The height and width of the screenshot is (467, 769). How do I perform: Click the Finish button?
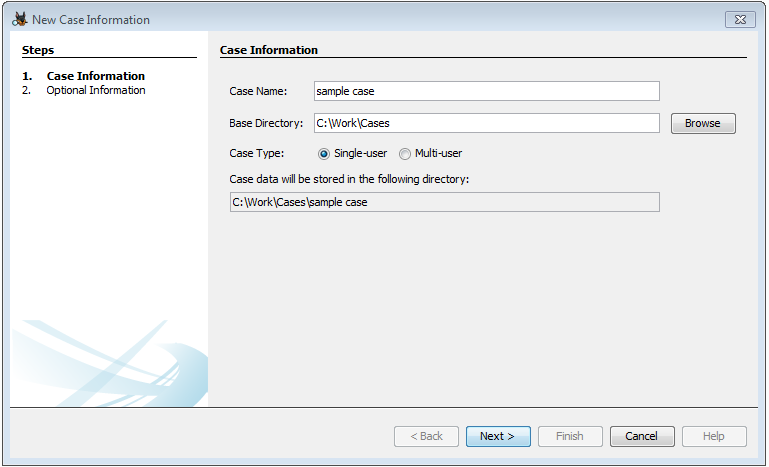click(x=570, y=436)
